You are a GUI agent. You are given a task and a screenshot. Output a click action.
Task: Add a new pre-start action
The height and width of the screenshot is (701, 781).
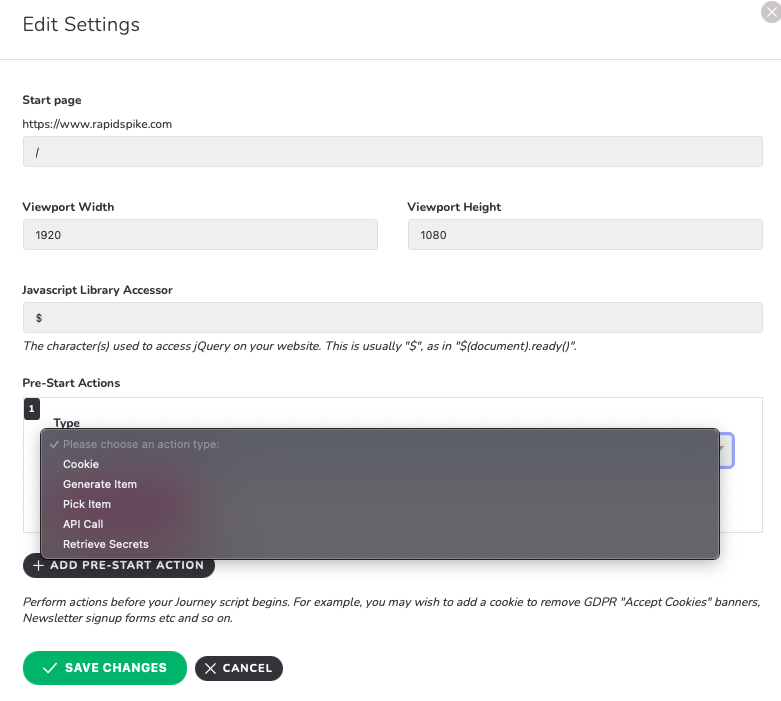coord(119,566)
